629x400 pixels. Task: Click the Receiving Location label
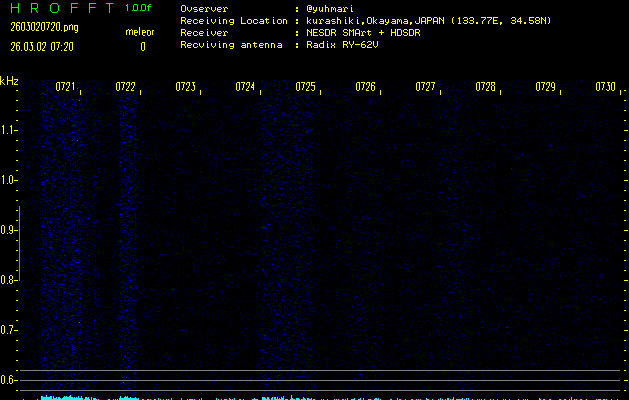[x=234, y=21]
